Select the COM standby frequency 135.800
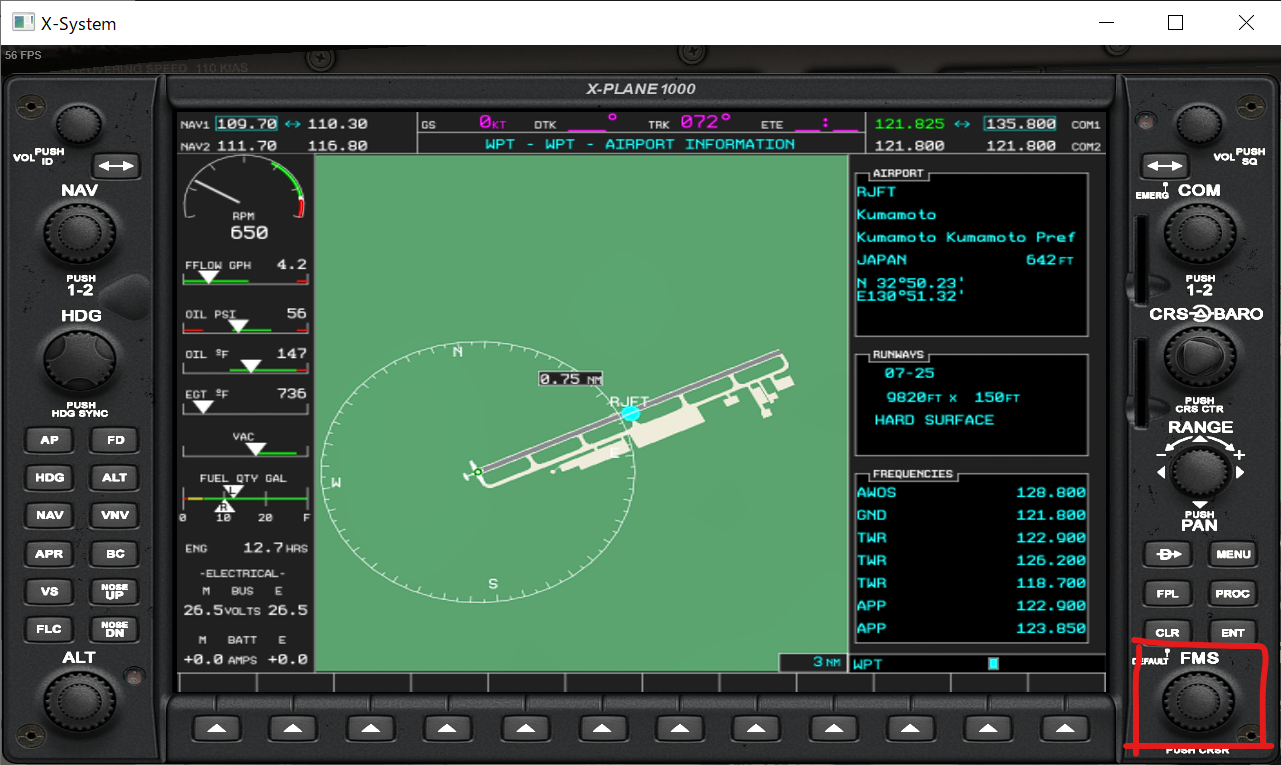Image resolution: width=1281 pixels, height=765 pixels. [x=1020, y=124]
